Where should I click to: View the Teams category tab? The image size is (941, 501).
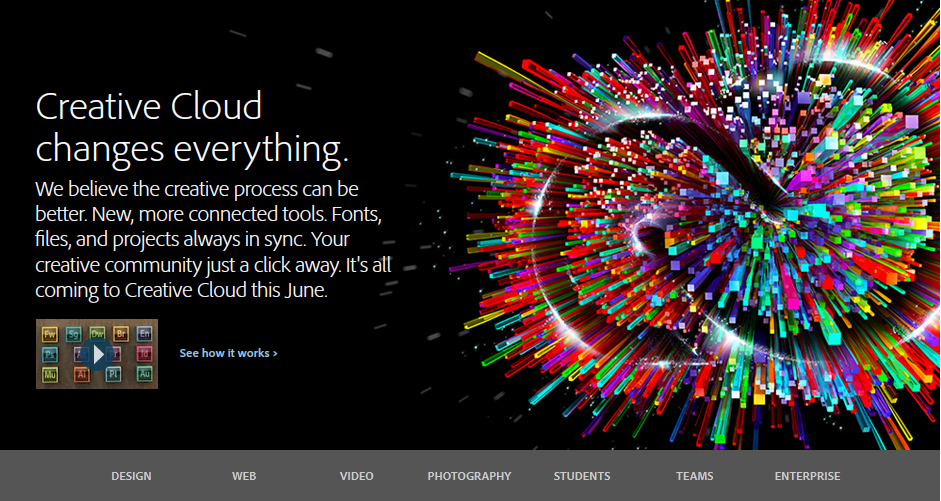pos(694,476)
